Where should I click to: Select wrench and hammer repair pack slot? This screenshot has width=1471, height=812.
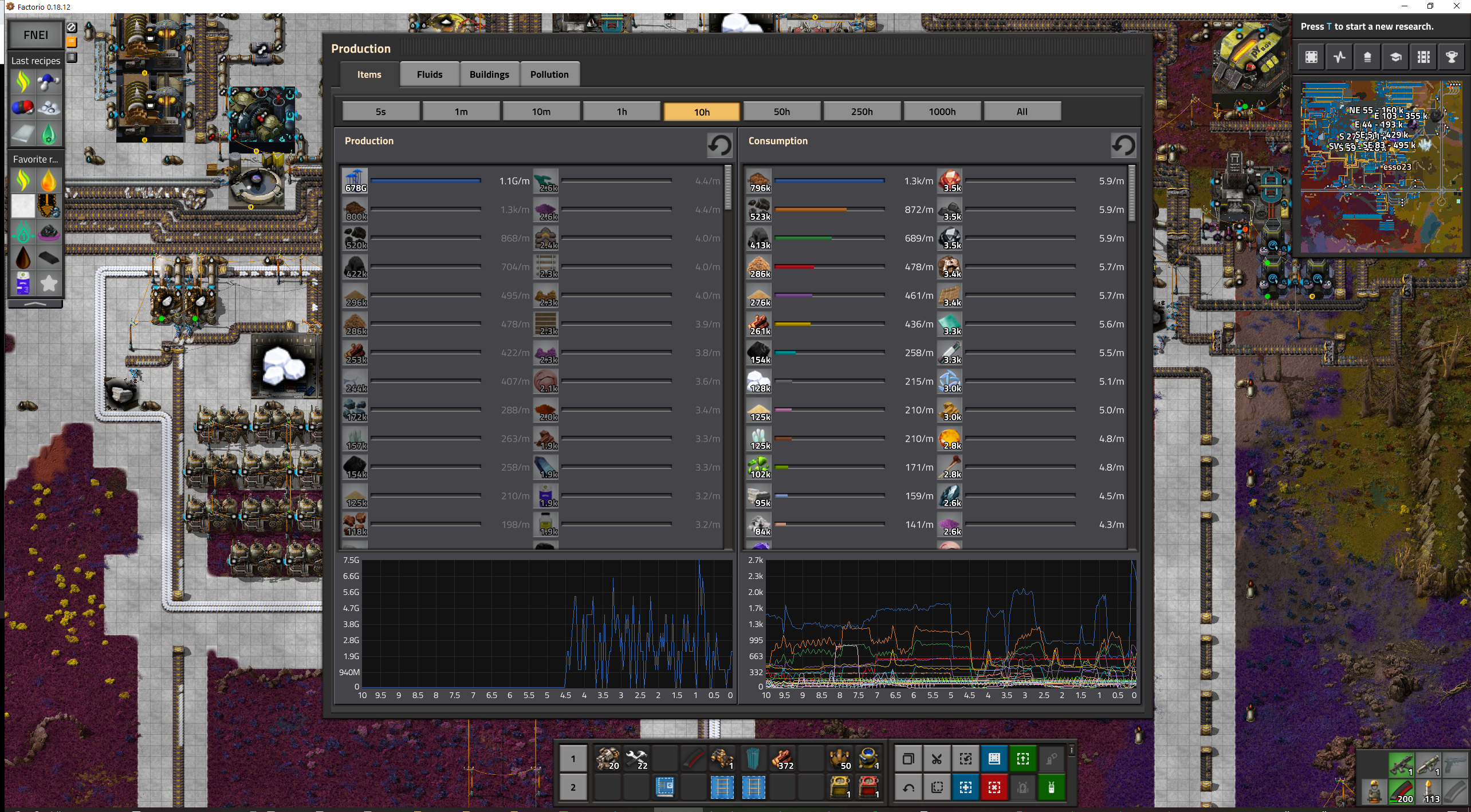point(636,759)
